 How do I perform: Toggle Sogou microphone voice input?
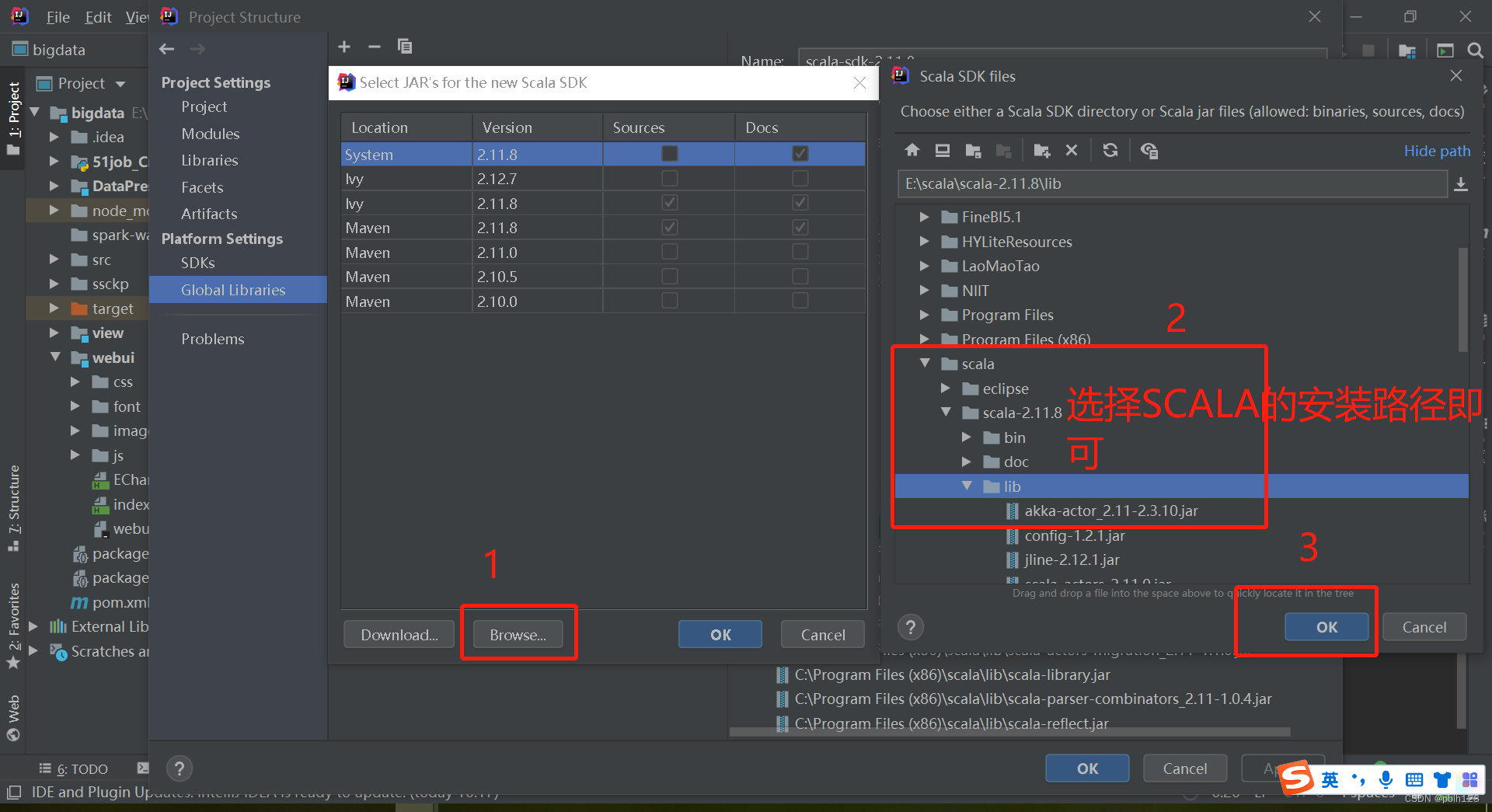[x=1386, y=779]
